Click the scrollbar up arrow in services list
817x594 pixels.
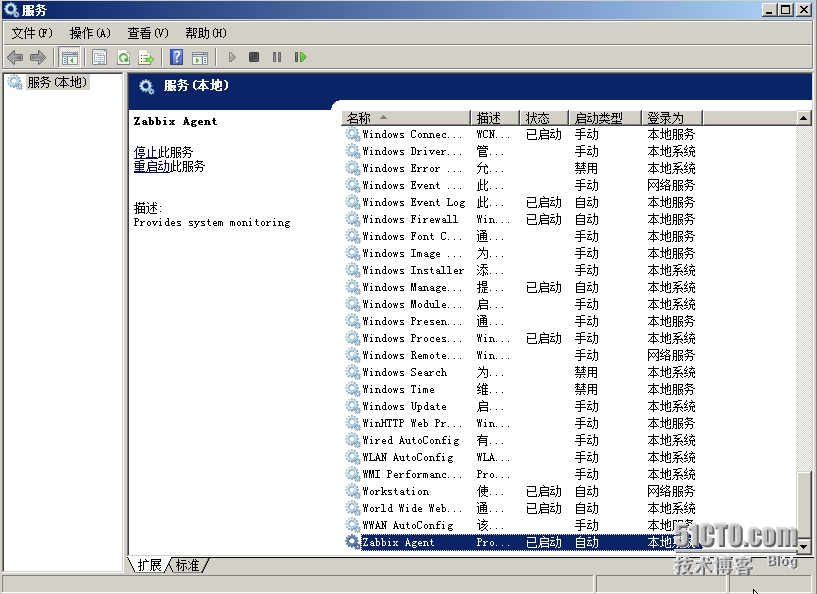pyautogui.click(x=803, y=118)
